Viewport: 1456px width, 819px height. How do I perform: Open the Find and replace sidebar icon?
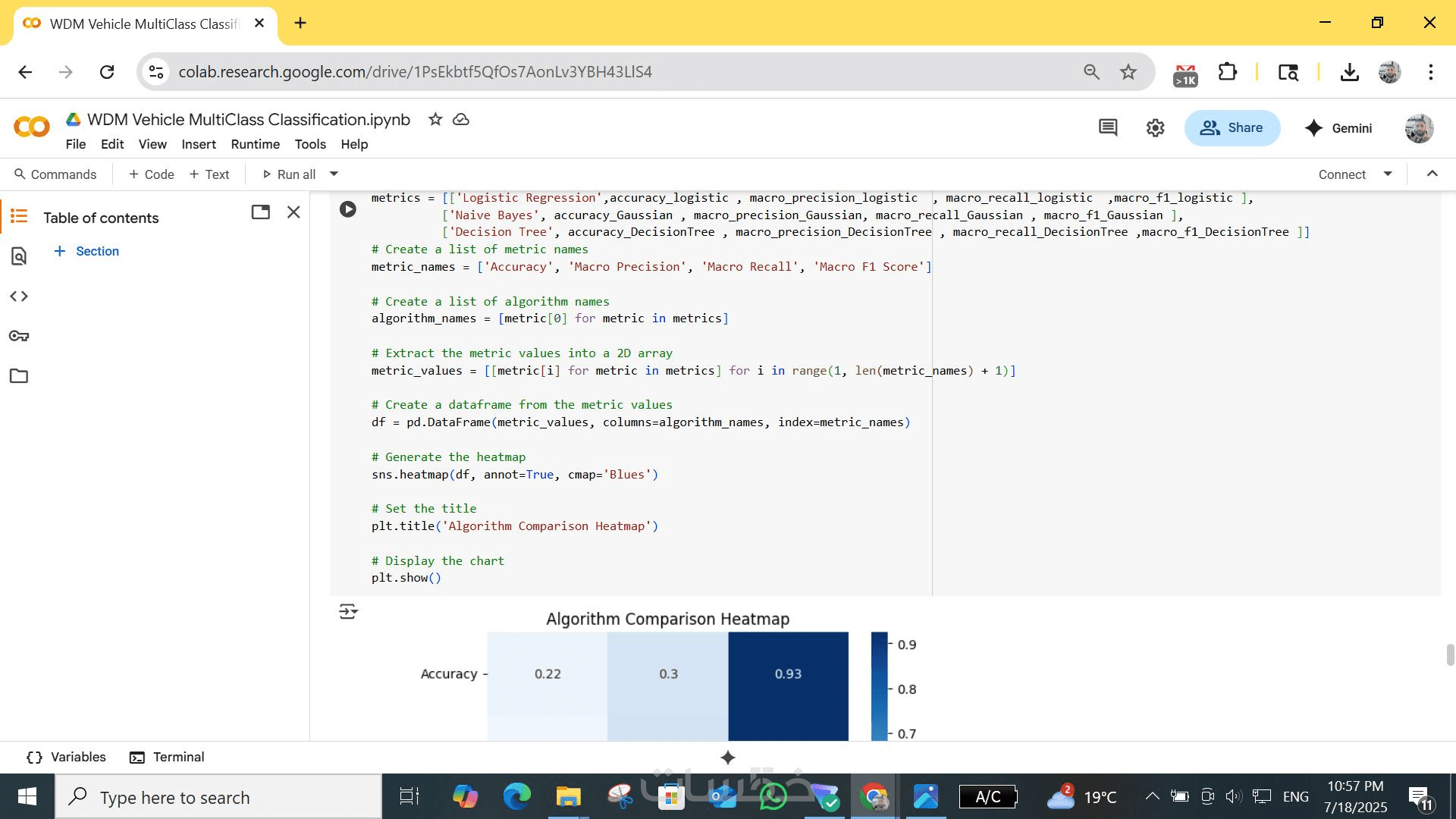pos(19,256)
